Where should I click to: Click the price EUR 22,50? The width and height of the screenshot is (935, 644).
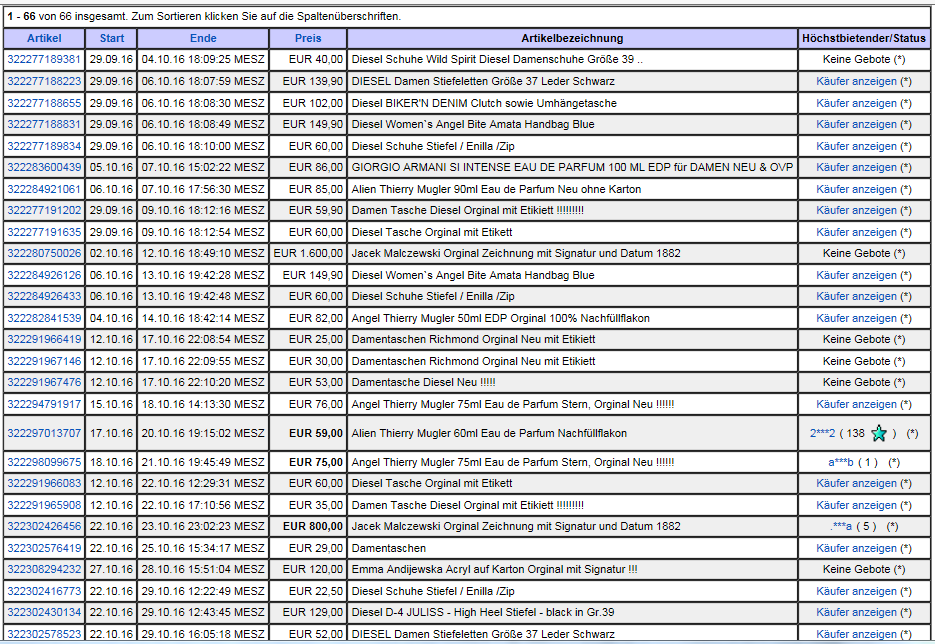[x=316, y=591]
